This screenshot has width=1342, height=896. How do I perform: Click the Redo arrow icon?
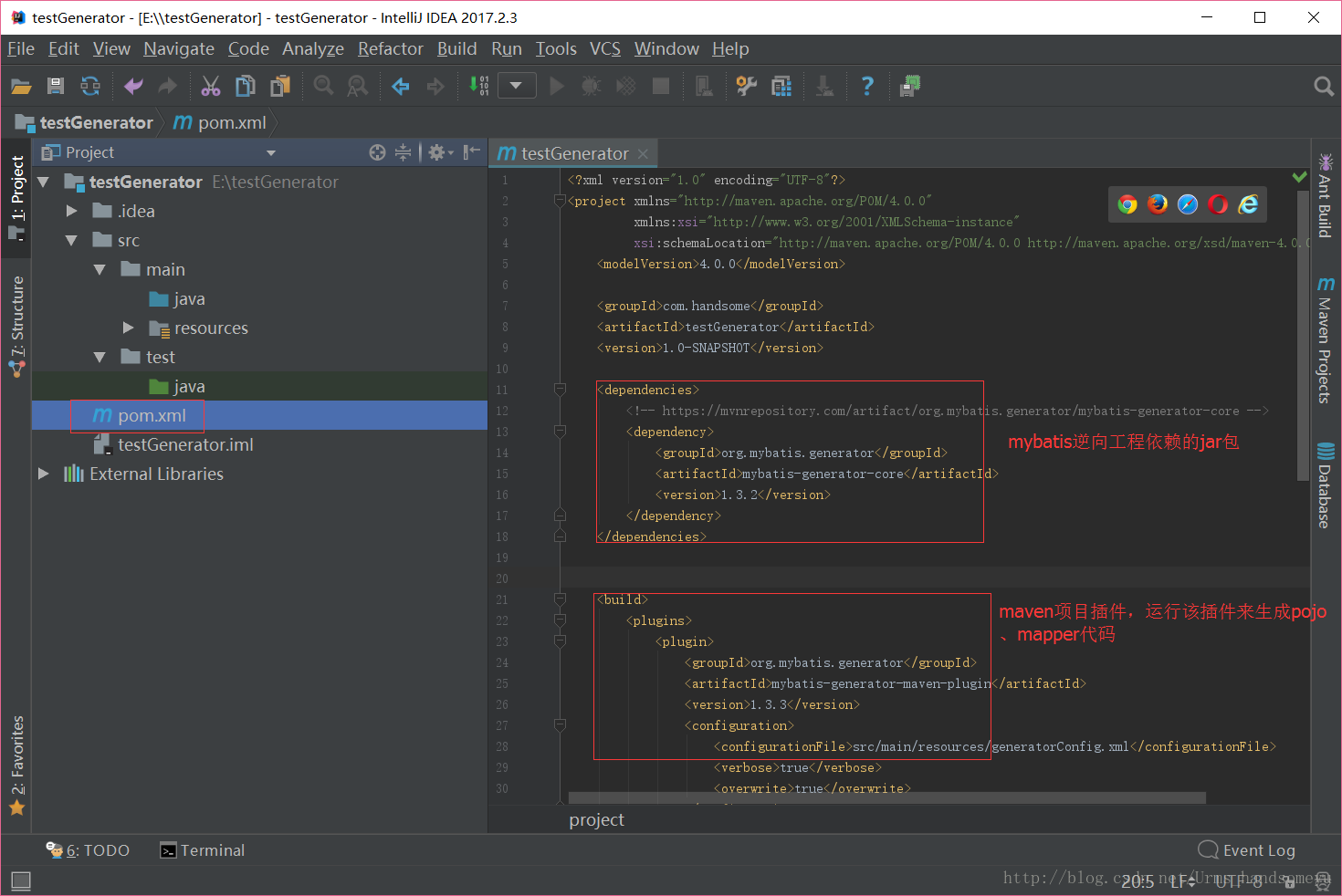coord(168,87)
